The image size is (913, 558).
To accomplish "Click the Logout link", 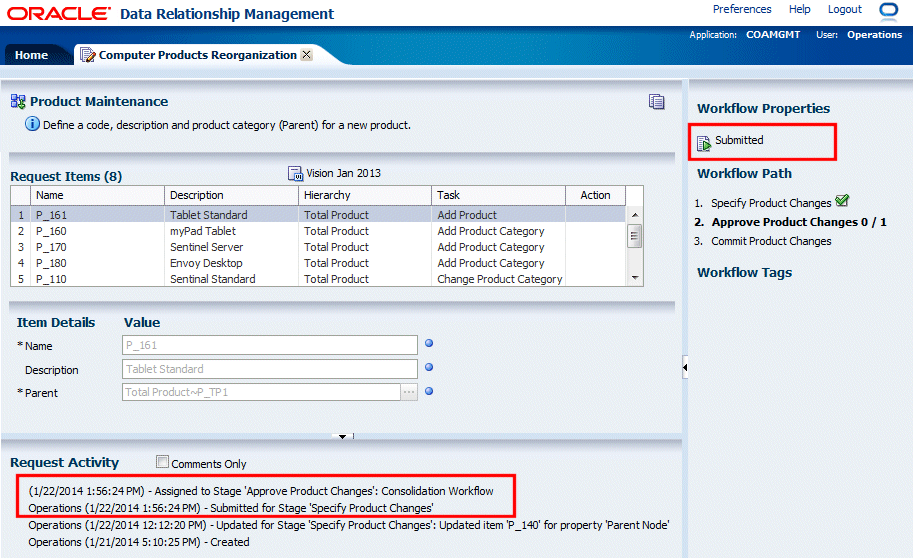I will click(844, 9).
